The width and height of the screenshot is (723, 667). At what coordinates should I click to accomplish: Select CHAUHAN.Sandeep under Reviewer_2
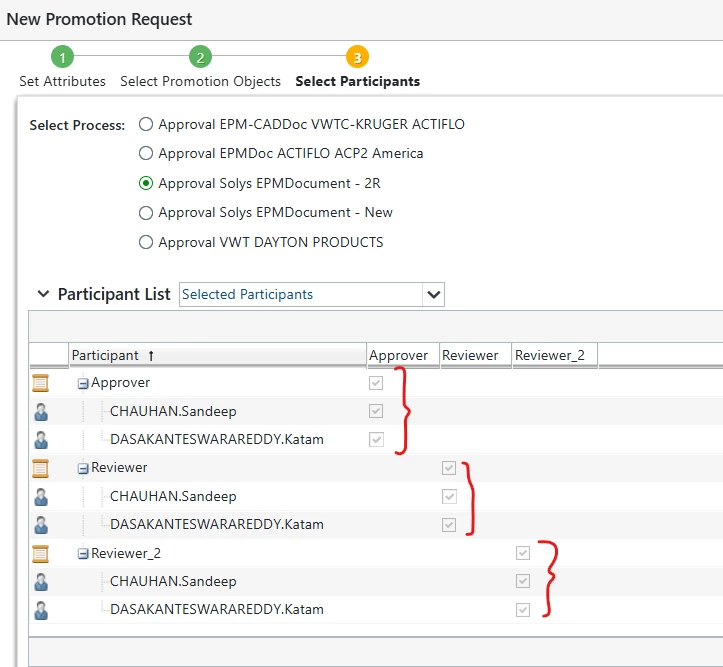point(173,581)
